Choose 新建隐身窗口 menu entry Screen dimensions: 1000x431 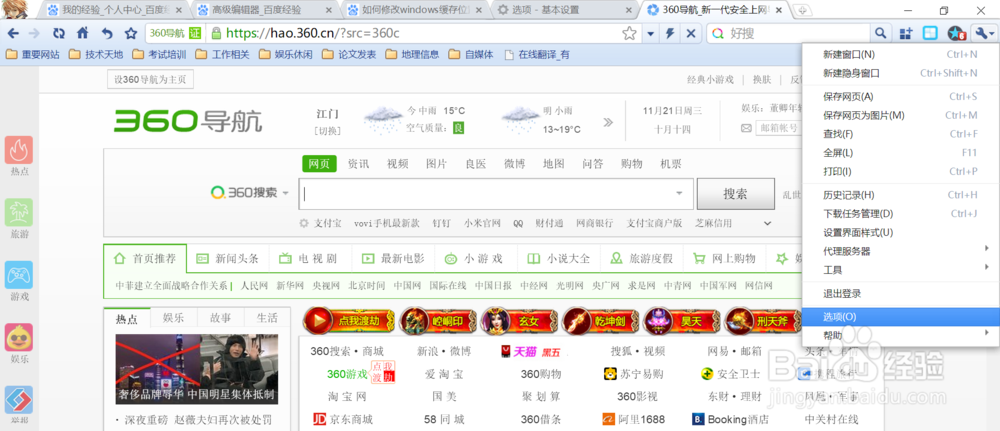click(x=901, y=73)
